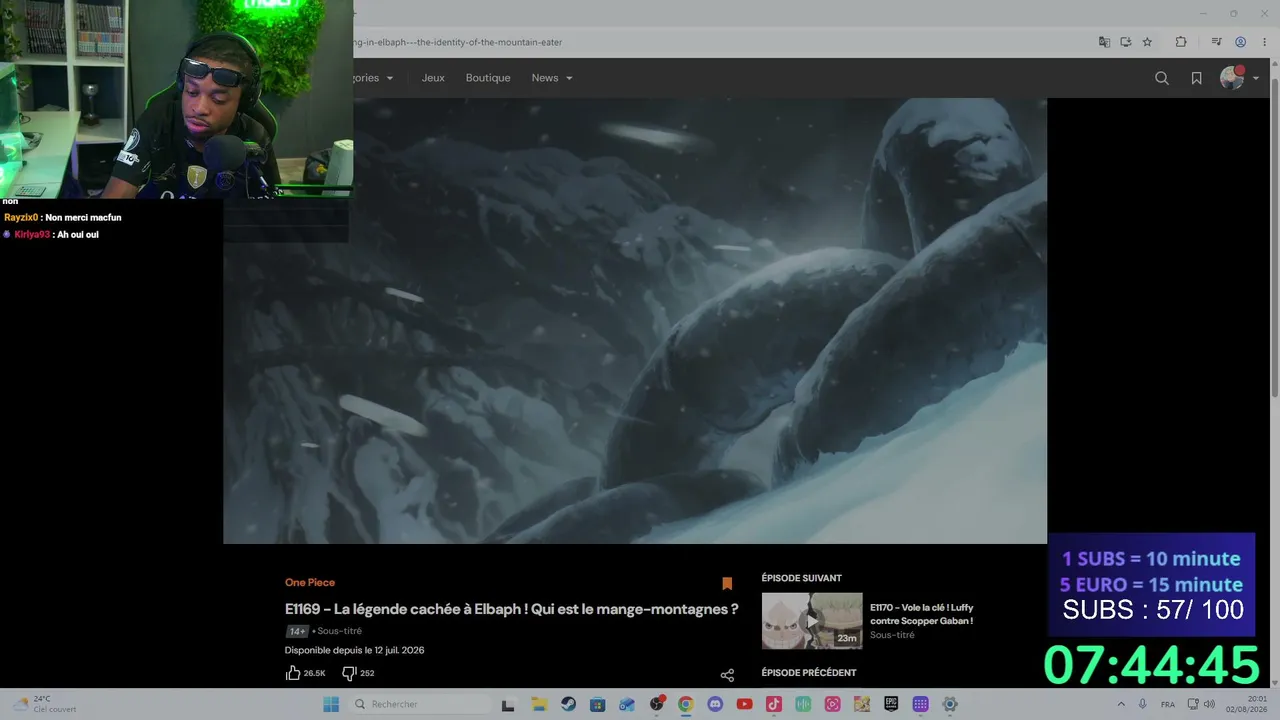This screenshot has width=1280, height=720.
Task: Open the Crunchyroll profile avatar
Action: click(1231, 78)
